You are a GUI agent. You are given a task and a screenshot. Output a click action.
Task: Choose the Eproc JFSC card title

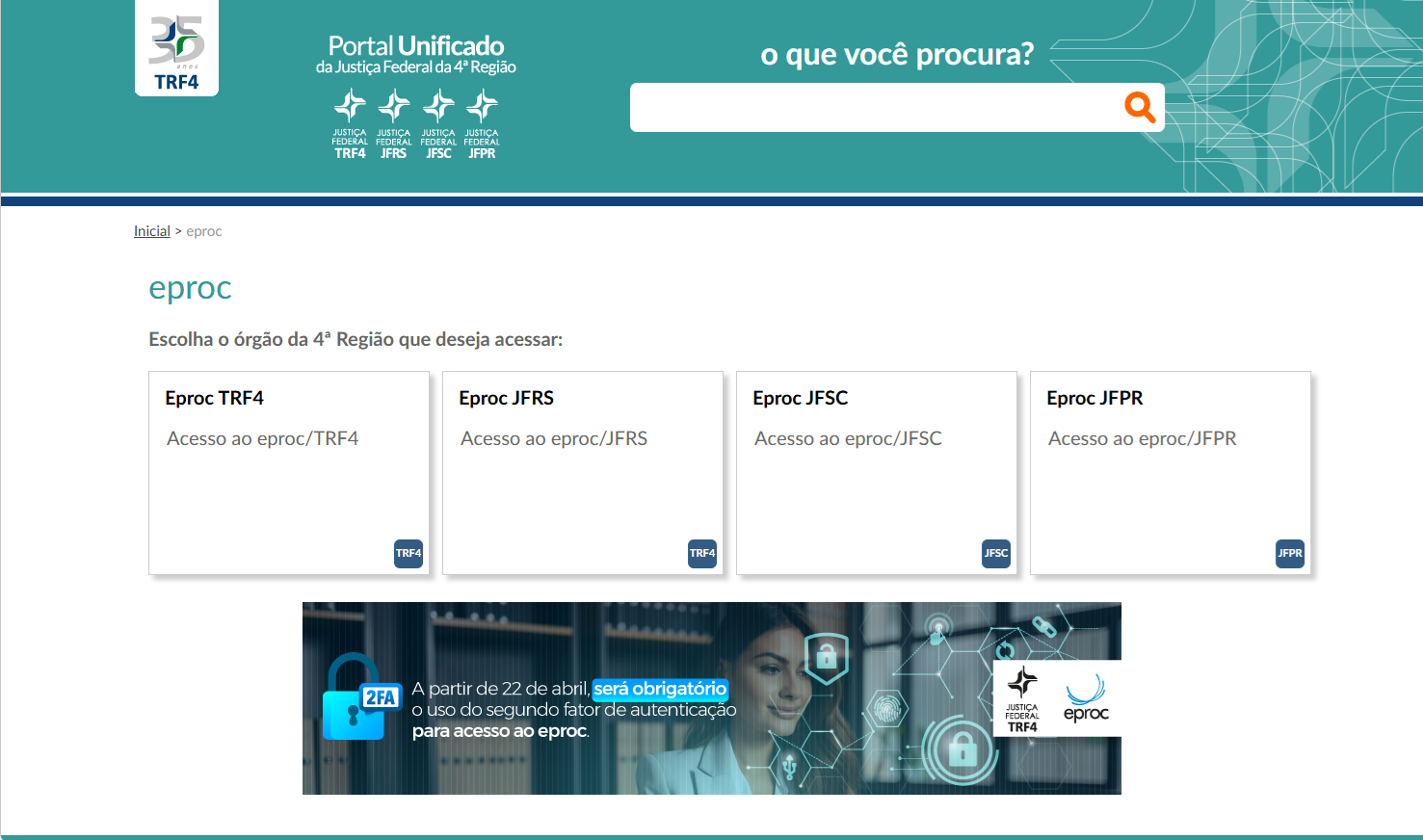click(800, 398)
